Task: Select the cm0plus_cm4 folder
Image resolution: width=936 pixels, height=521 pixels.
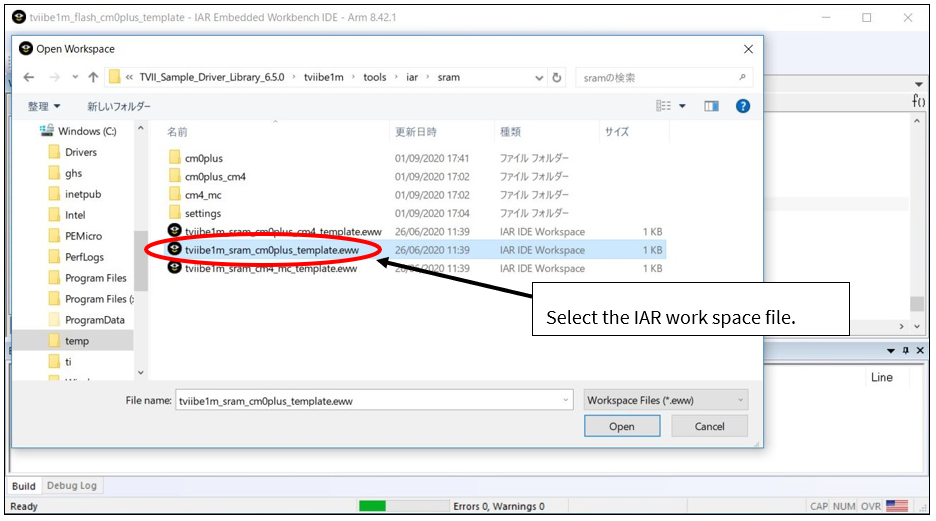Action: click(x=215, y=177)
